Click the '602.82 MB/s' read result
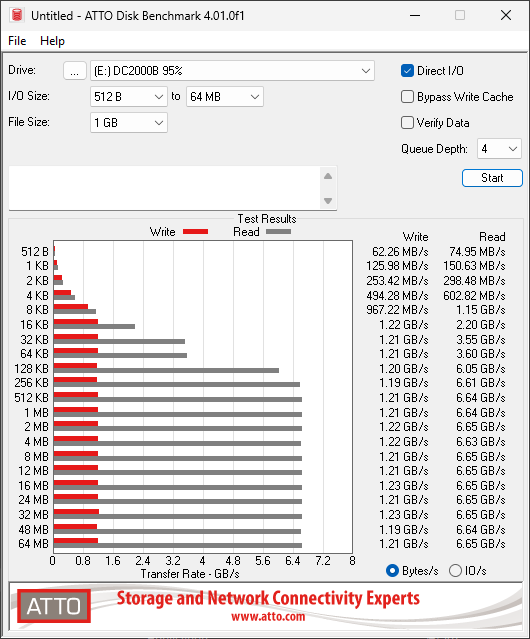Image resolution: width=530 pixels, height=639 pixels. point(474,295)
